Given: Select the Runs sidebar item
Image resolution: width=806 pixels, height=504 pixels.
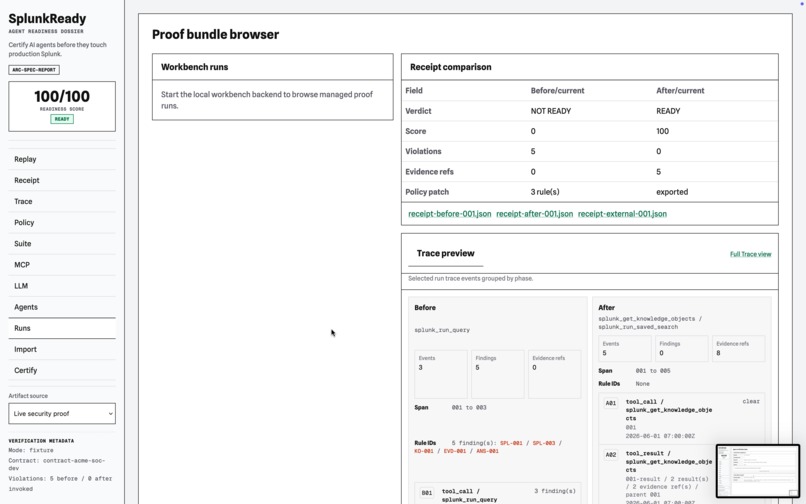Looking at the screenshot, I should point(62,328).
